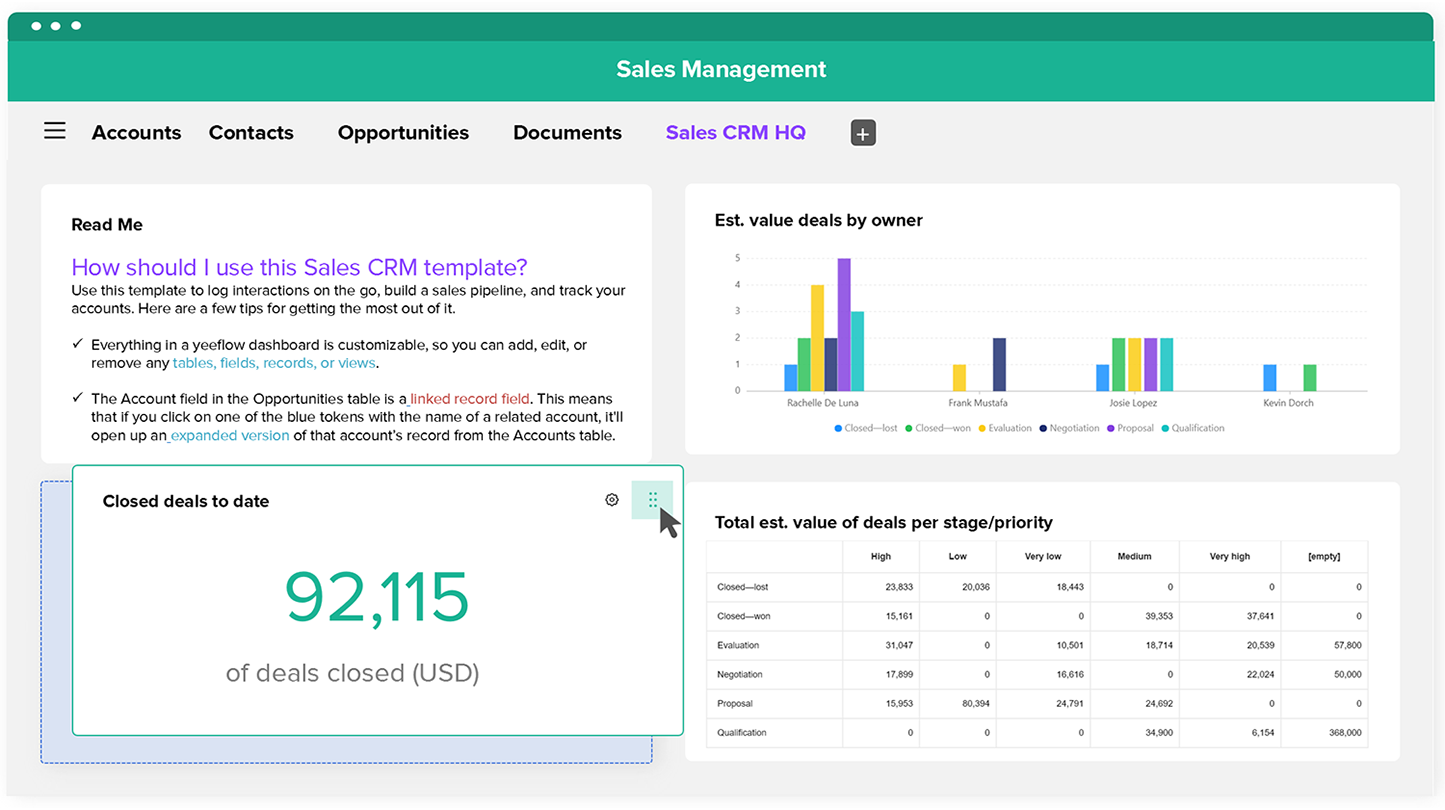1445x810 pixels.
Task: Click the 'Very high' column header
Action: 1229,556
